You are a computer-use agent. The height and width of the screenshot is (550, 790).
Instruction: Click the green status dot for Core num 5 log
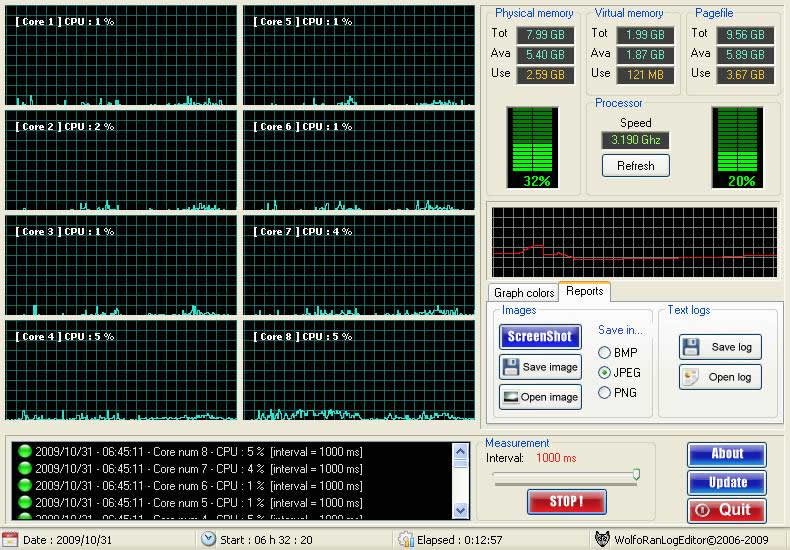click(x=24, y=502)
